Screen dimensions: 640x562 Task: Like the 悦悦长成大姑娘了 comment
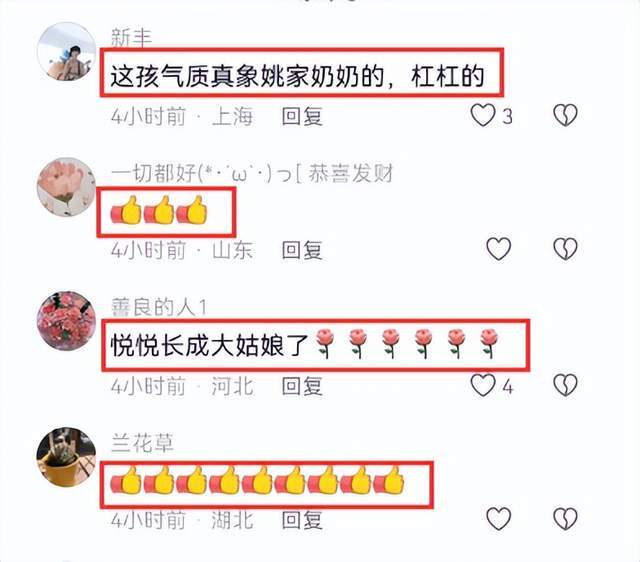(483, 385)
